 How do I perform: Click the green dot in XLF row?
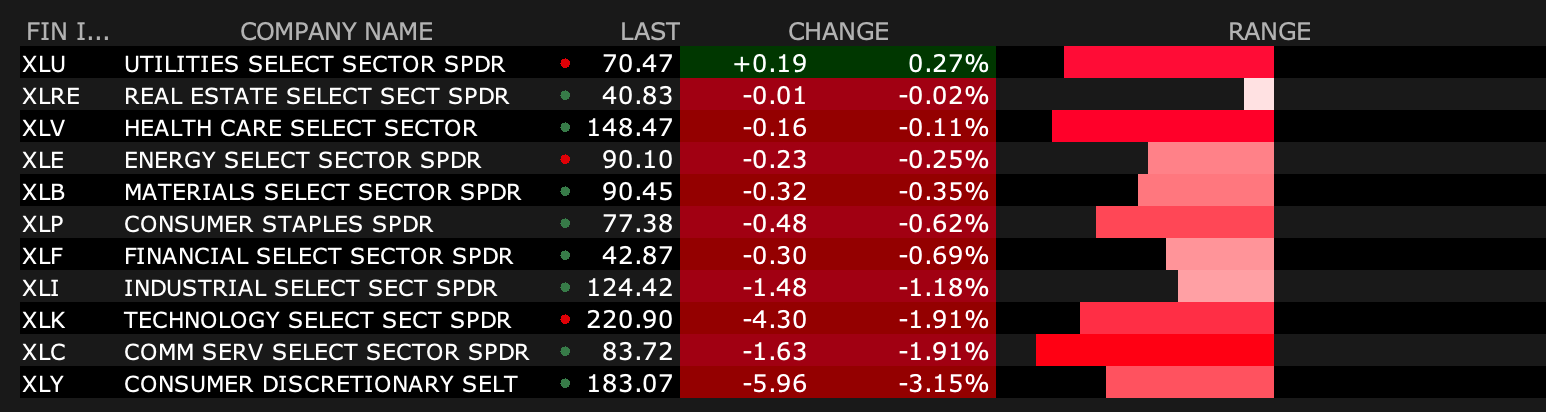click(x=565, y=256)
